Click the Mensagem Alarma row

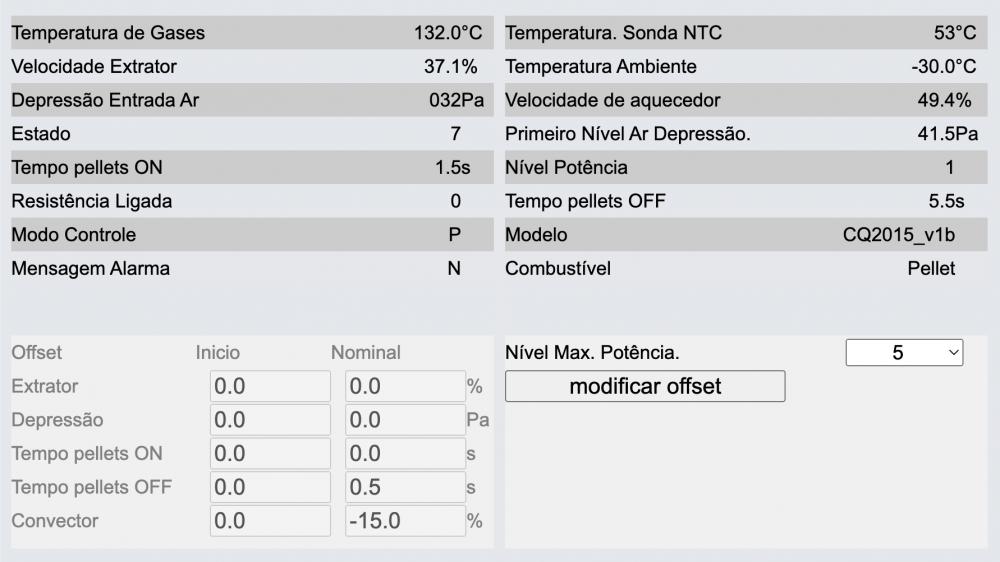coord(252,269)
